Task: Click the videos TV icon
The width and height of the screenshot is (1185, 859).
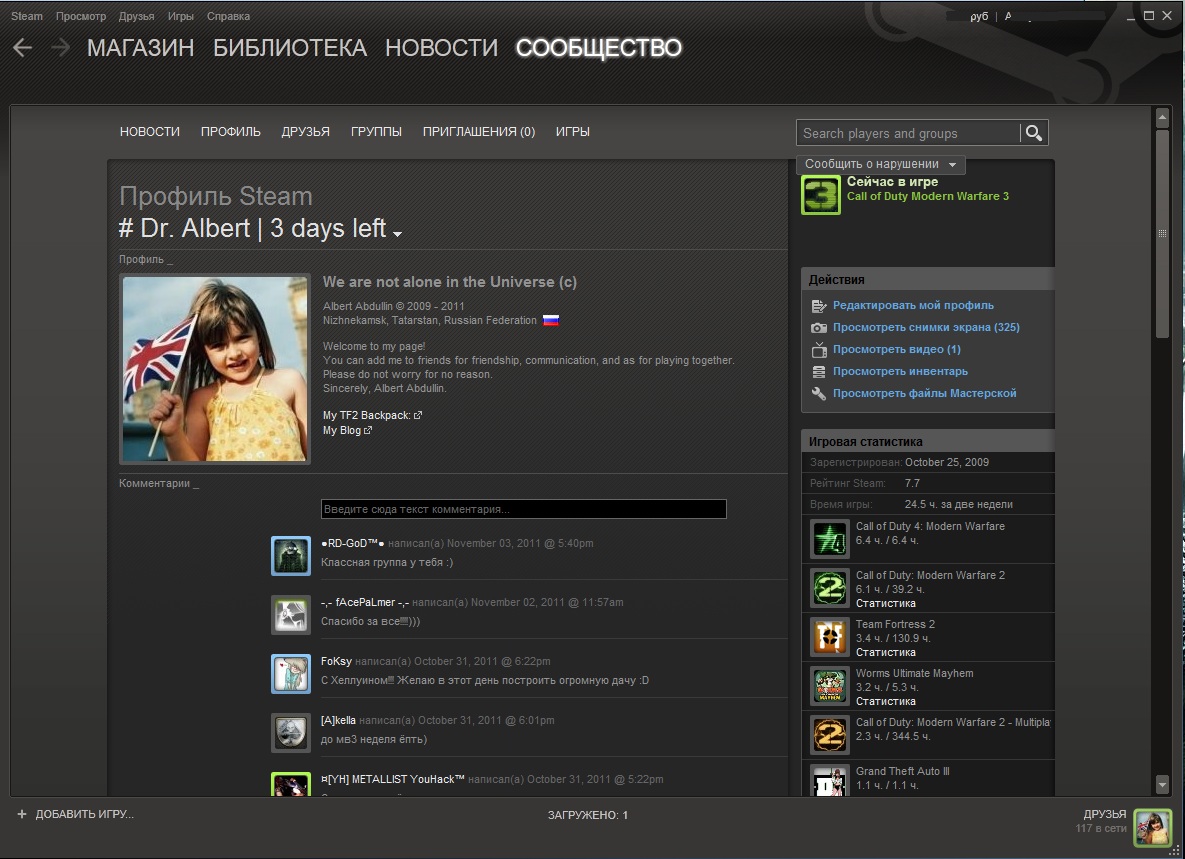Action: click(x=818, y=350)
